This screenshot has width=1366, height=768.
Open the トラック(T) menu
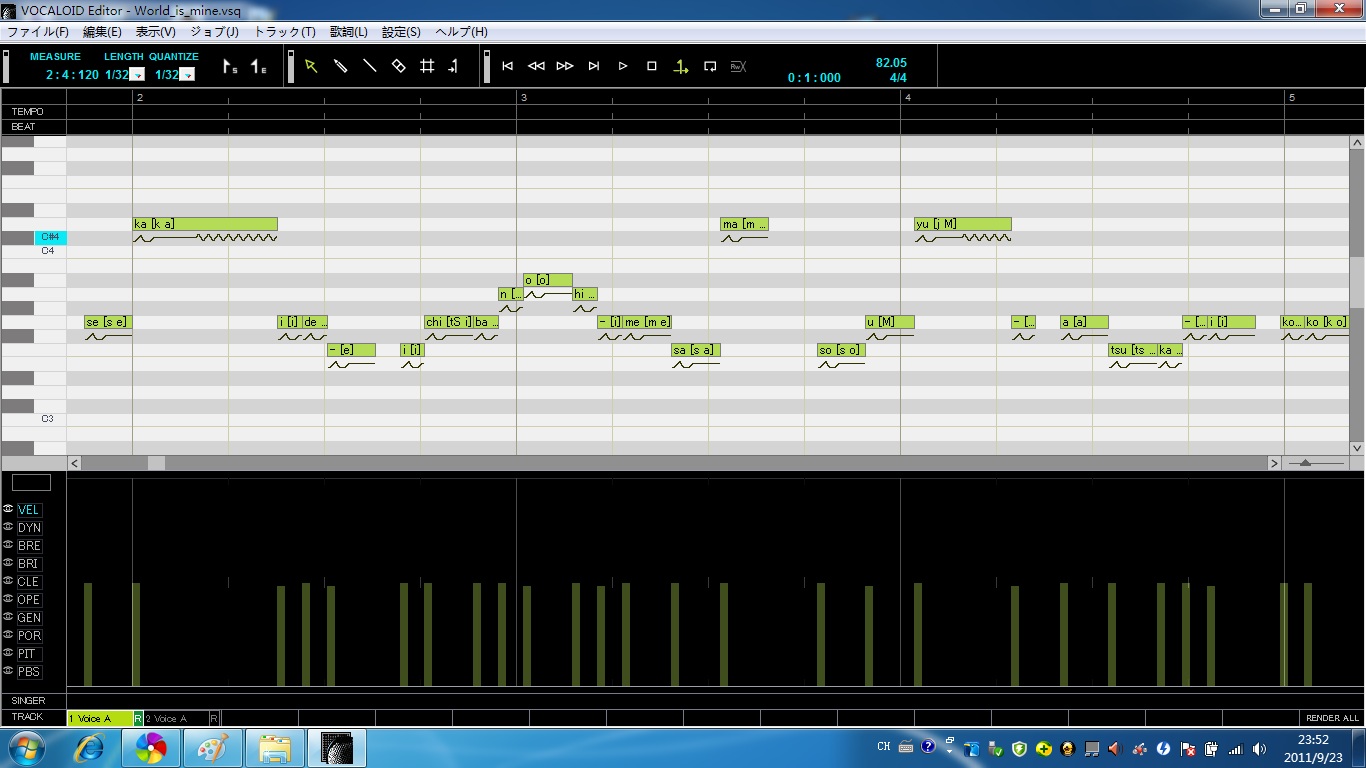click(x=284, y=32)
